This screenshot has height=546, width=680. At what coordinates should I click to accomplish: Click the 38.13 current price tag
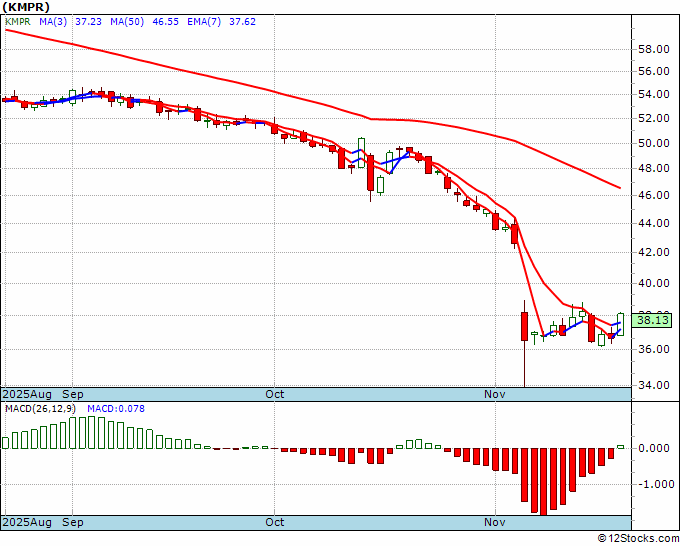coord(651,320)
